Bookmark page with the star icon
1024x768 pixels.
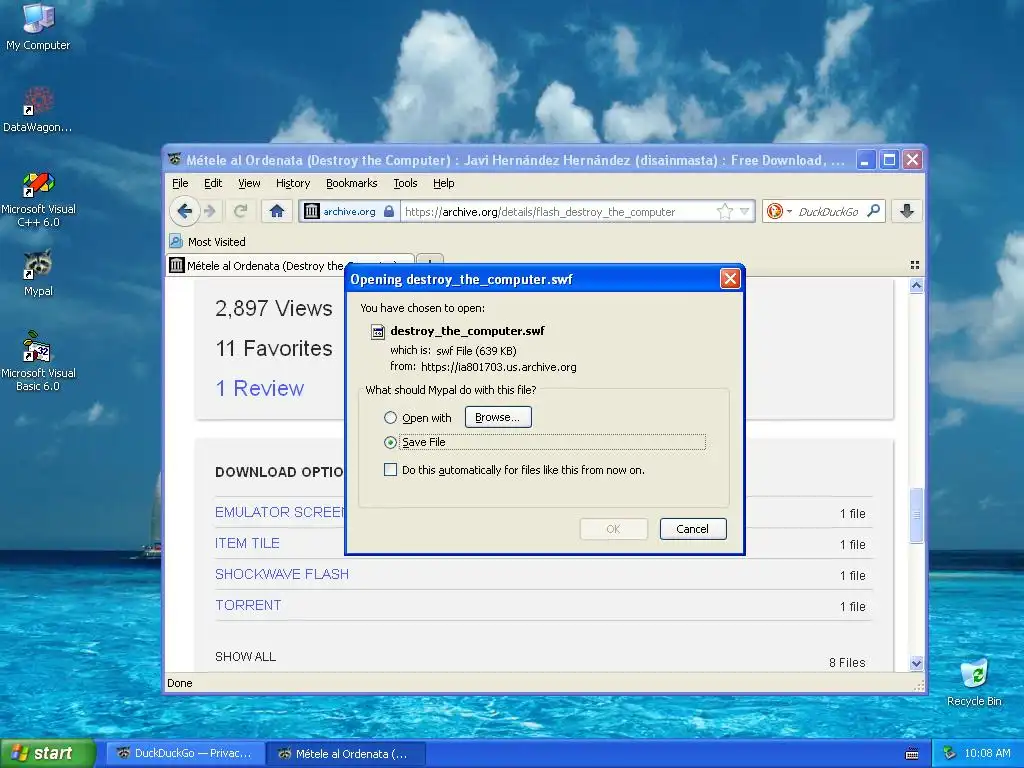724,211
